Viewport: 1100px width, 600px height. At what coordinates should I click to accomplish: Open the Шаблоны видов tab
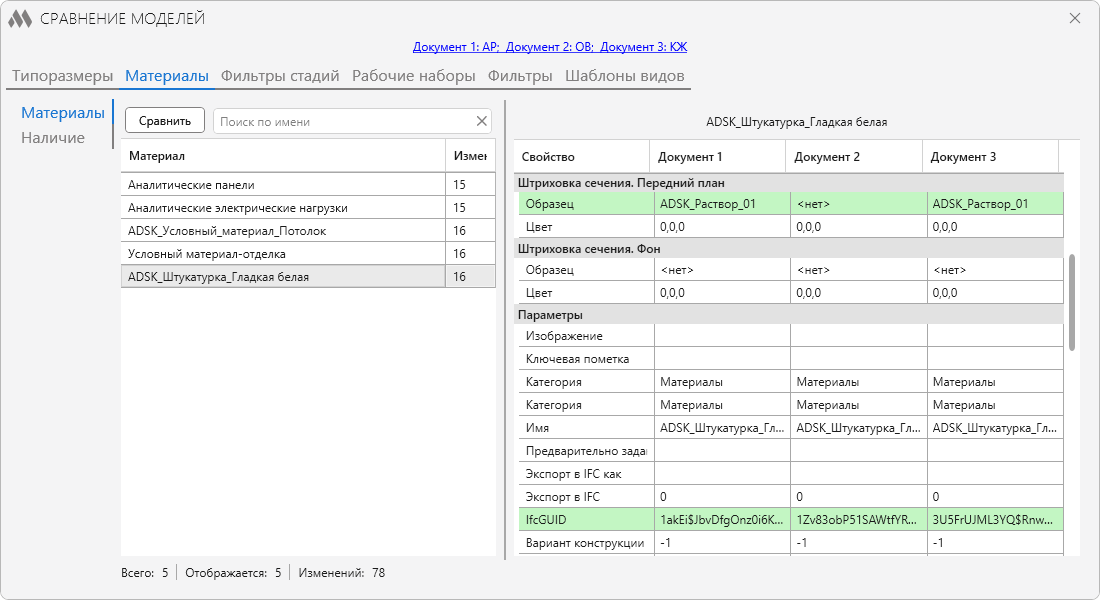pyautogui.click(x=624, y=76)
